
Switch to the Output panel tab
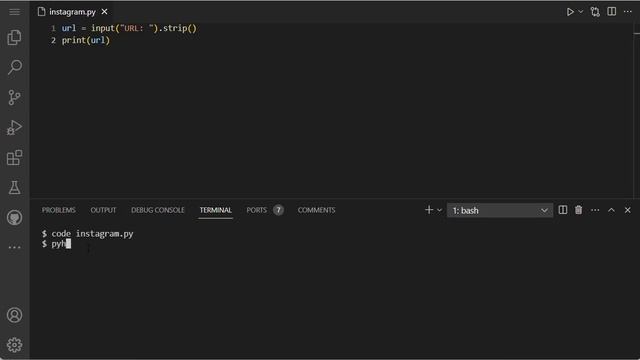click(103, 210)
